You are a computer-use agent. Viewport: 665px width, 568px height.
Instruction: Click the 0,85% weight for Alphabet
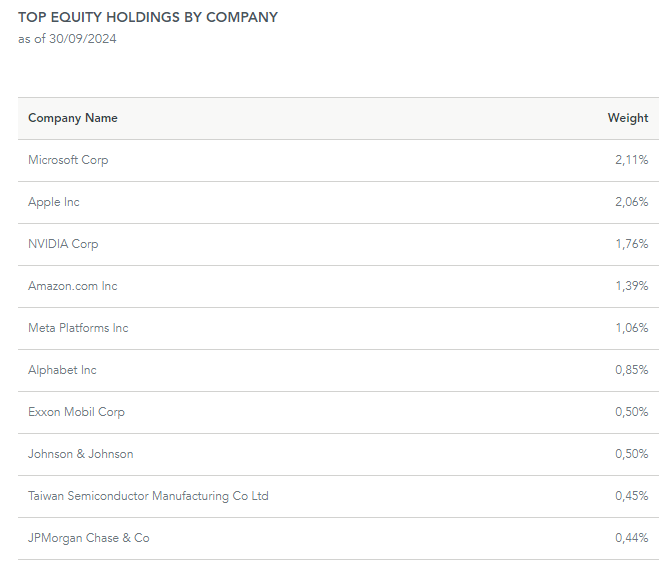click(x=631, y=370)
